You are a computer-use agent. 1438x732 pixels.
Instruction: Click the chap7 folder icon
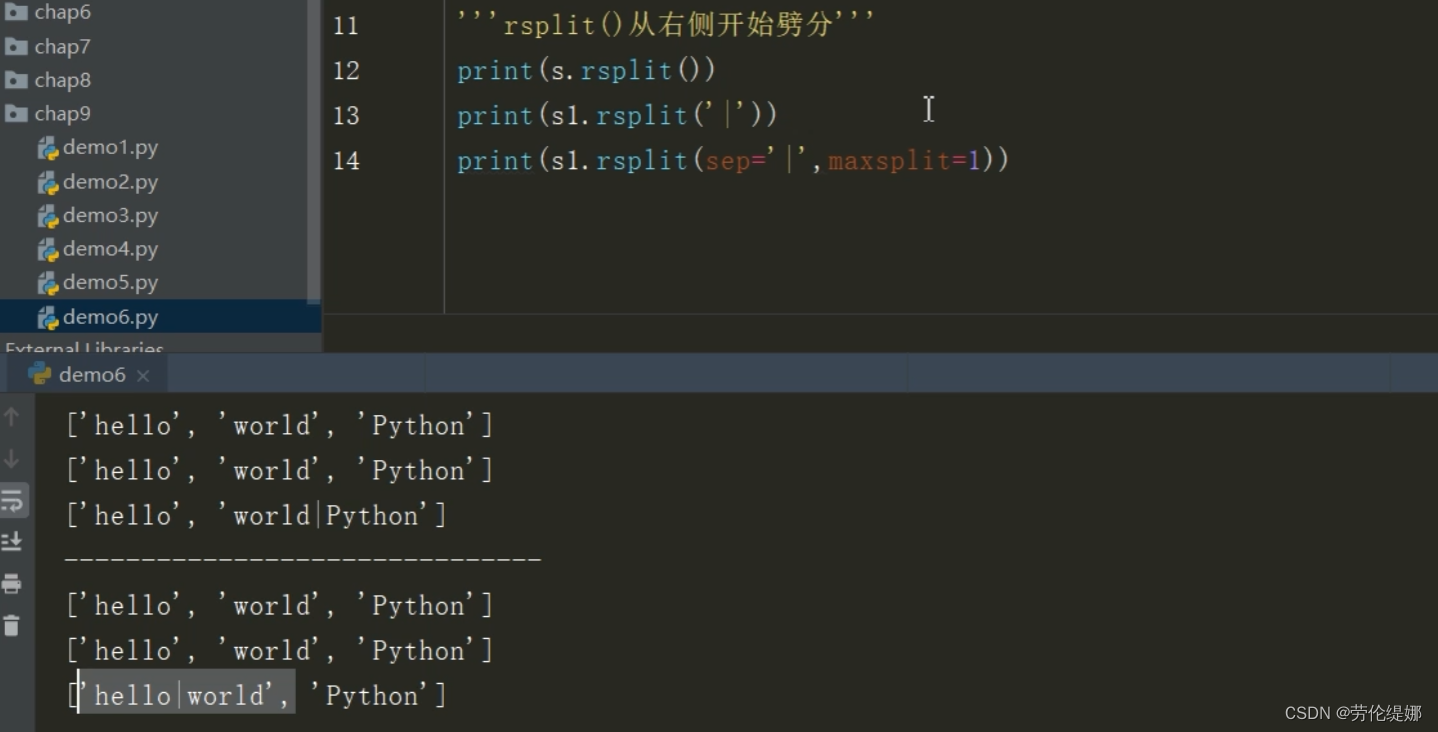16,46
